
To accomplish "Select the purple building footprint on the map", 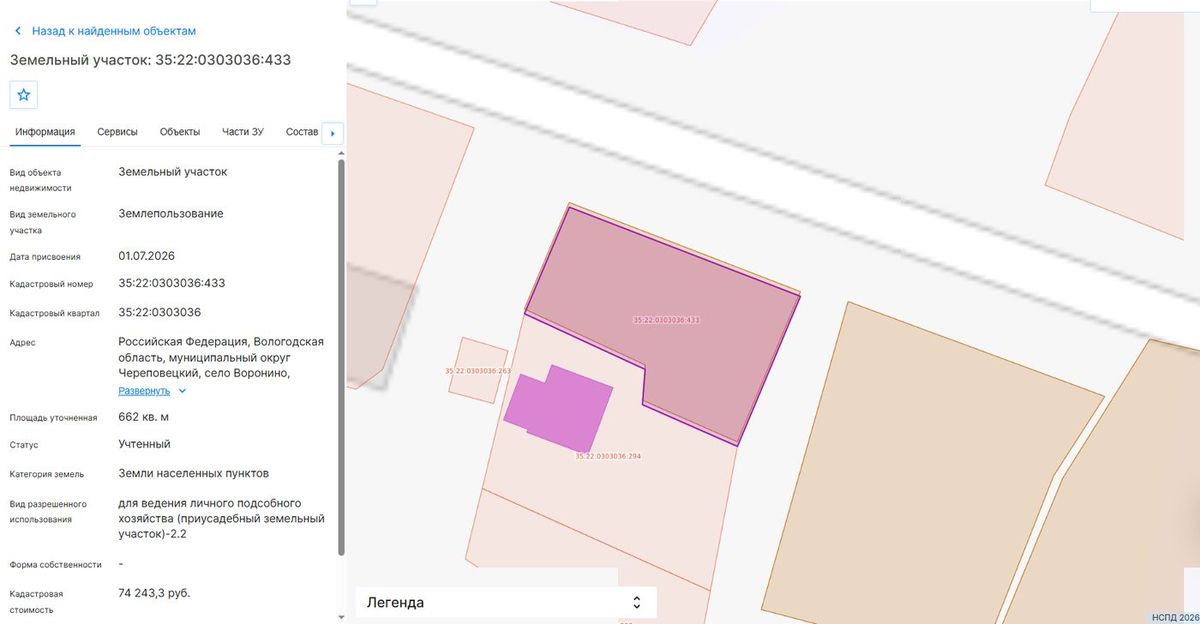I will pos(559,408).
